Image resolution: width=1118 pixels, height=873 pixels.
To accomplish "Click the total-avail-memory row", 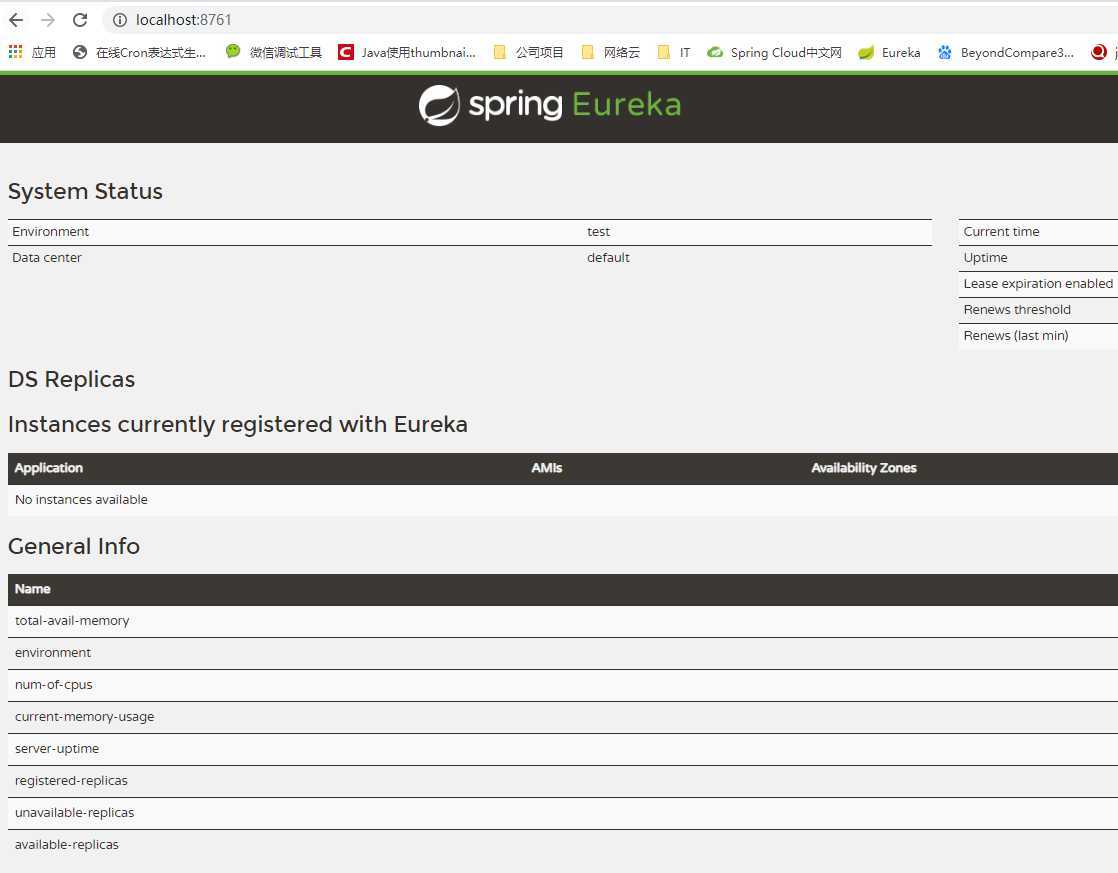I will click(x=563, y=621).
